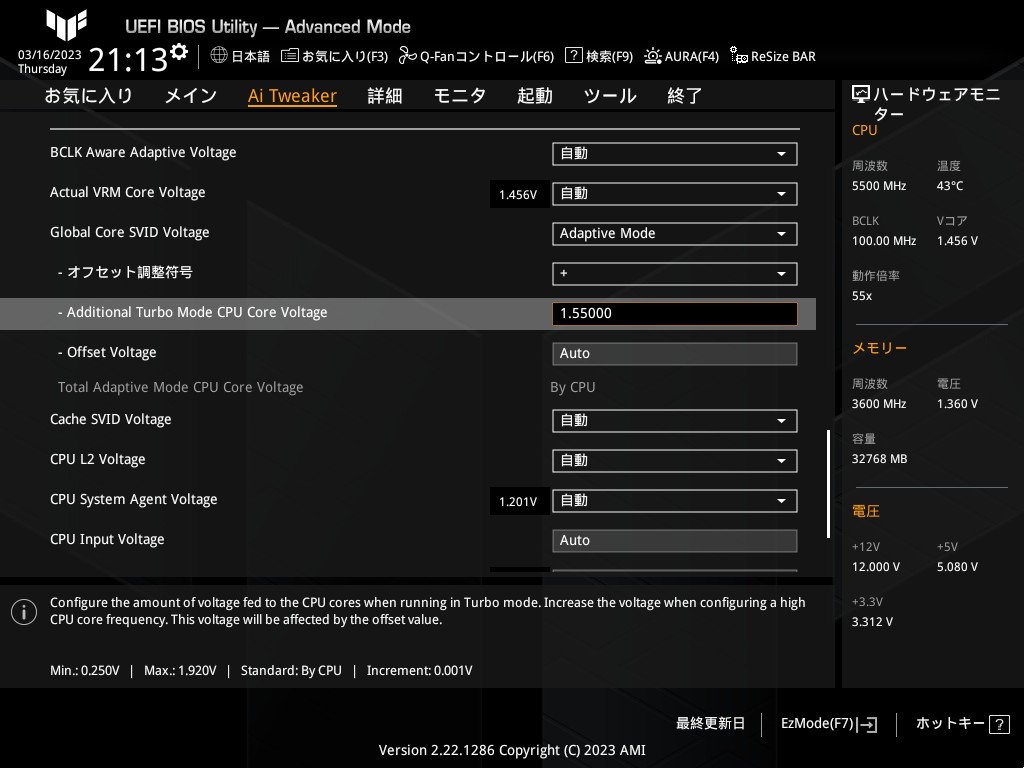The width and height of the screenshot is (1024, 768).
Task: Click the 03/16/2023 date
Action: coord(50,55)
